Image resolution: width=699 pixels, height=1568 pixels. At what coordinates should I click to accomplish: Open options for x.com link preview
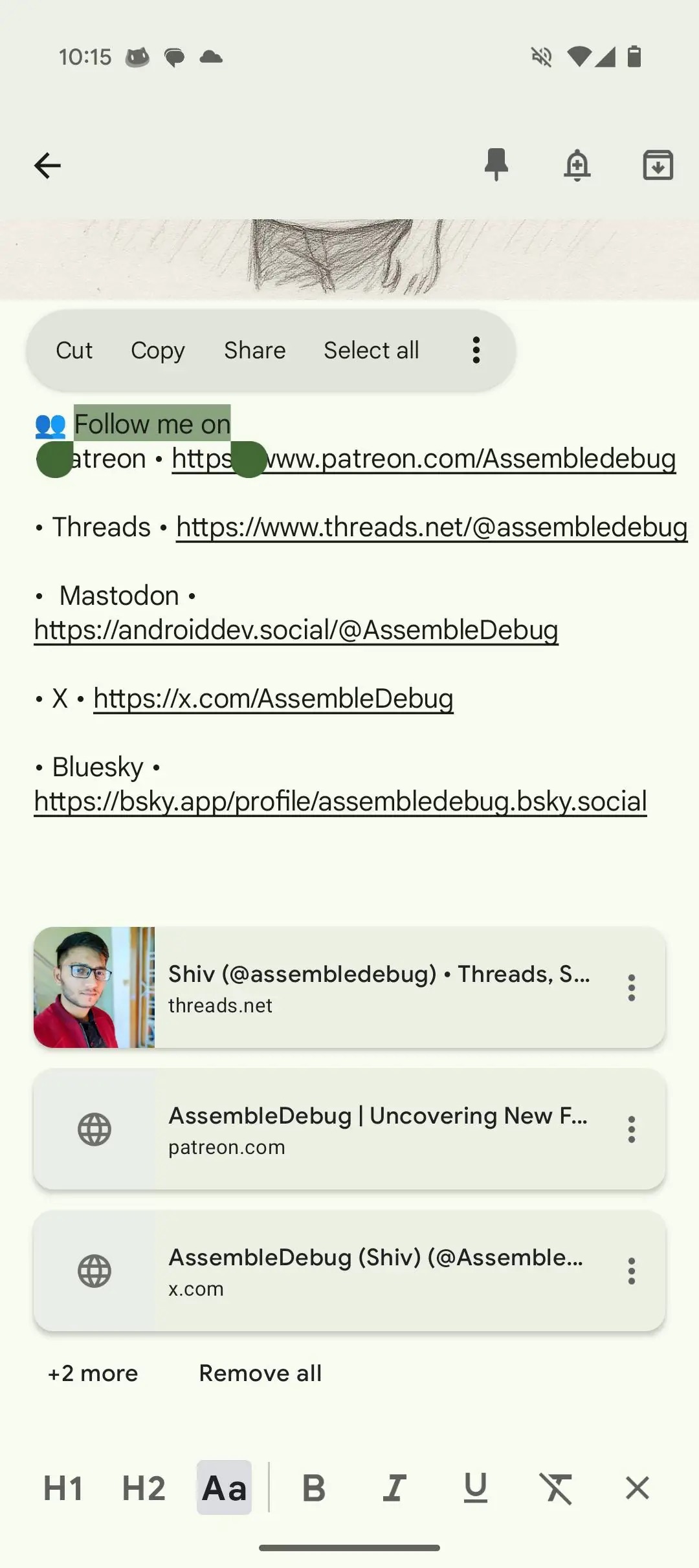[x=632, y=1271]
